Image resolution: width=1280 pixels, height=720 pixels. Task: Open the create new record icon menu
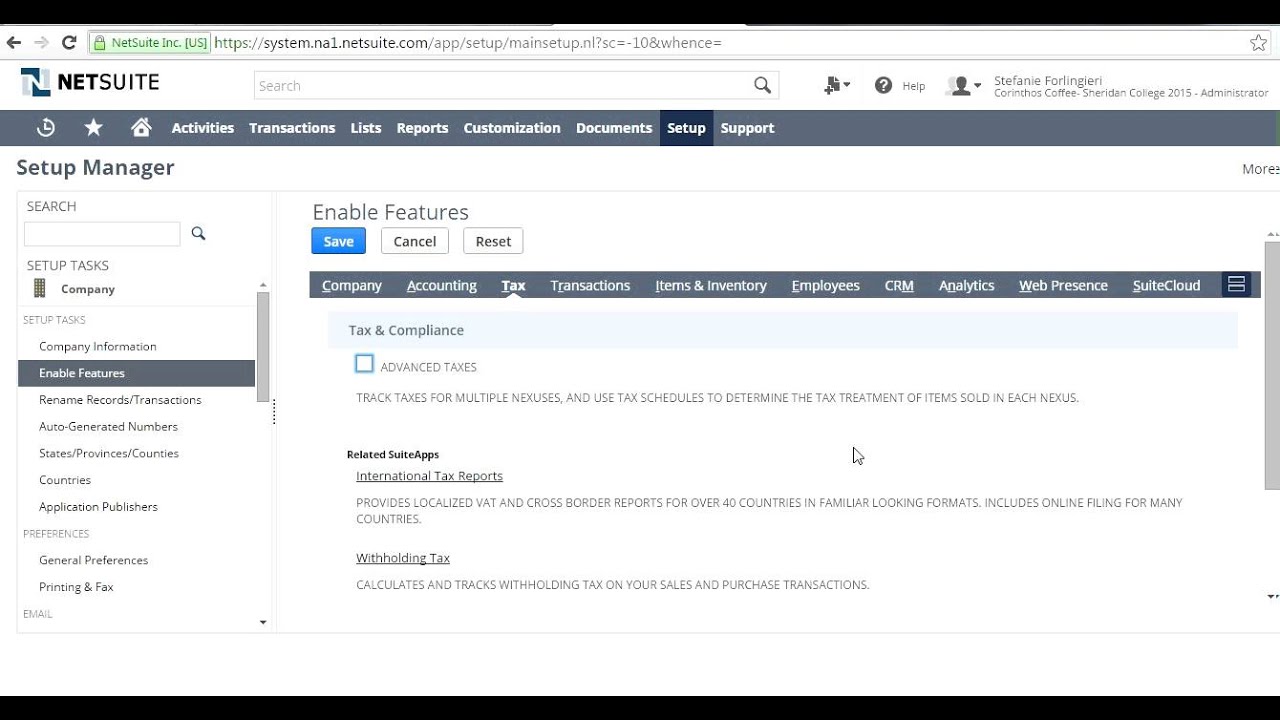[837, 86]
